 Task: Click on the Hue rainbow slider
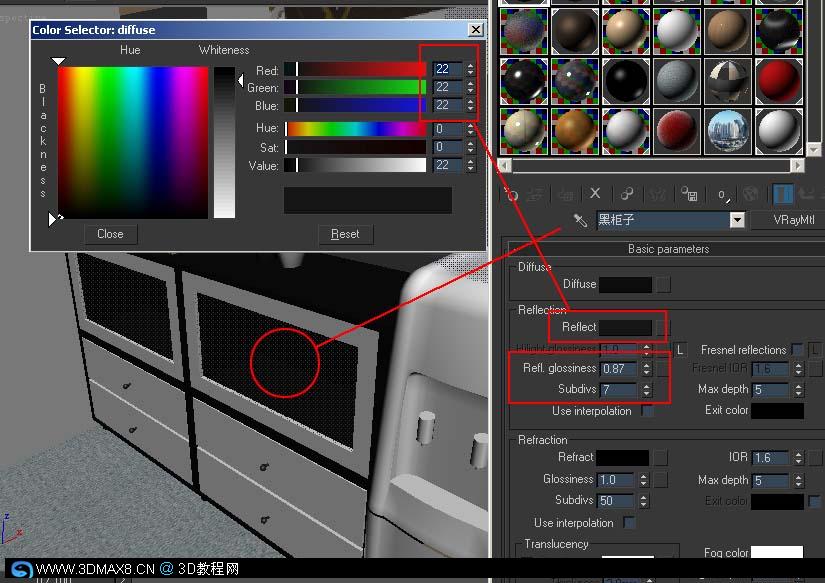356,128
